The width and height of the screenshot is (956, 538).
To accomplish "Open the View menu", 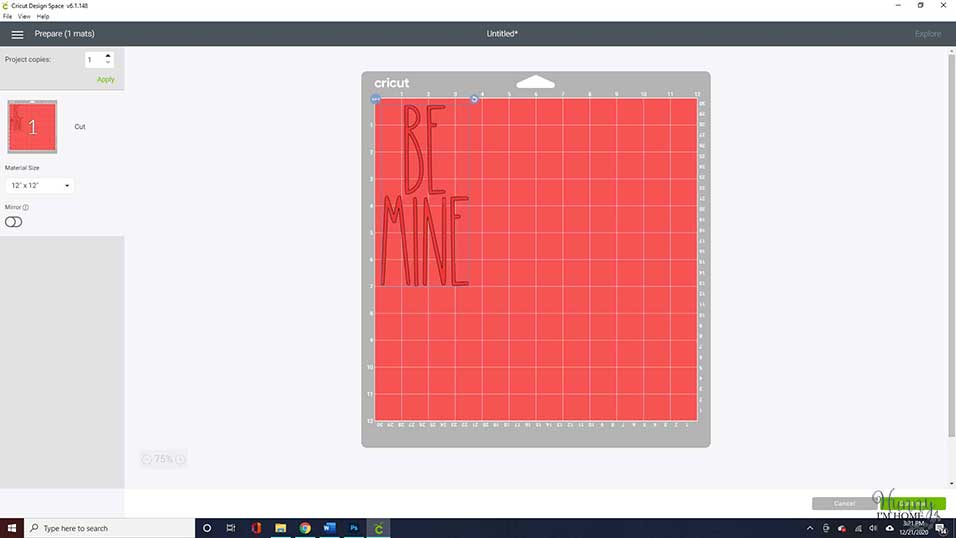I will pos(24,16).
